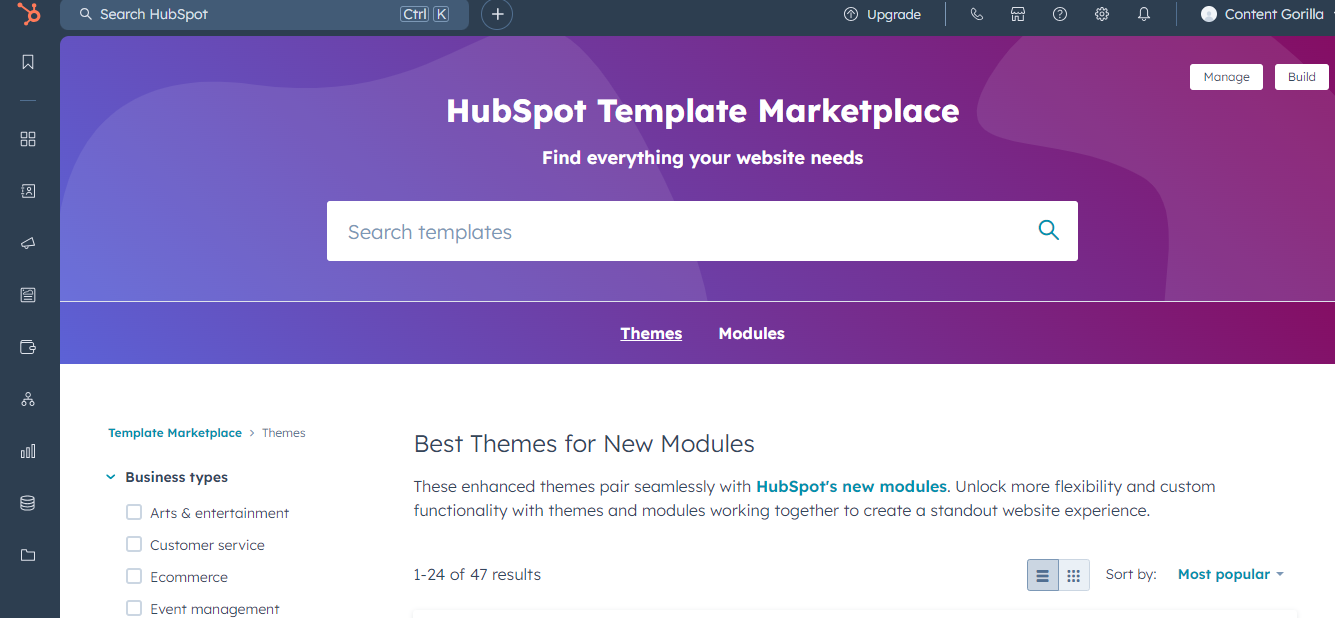Open the Content Gorilla account menu

tap(1267, 14)
